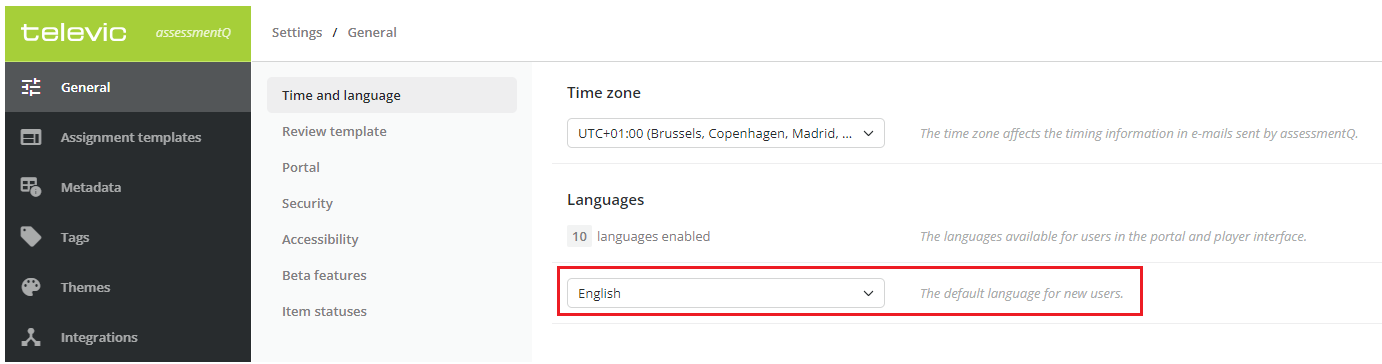Expand the default language English dropdown
The image size is (1382, 364).
(x=726, y=293)
